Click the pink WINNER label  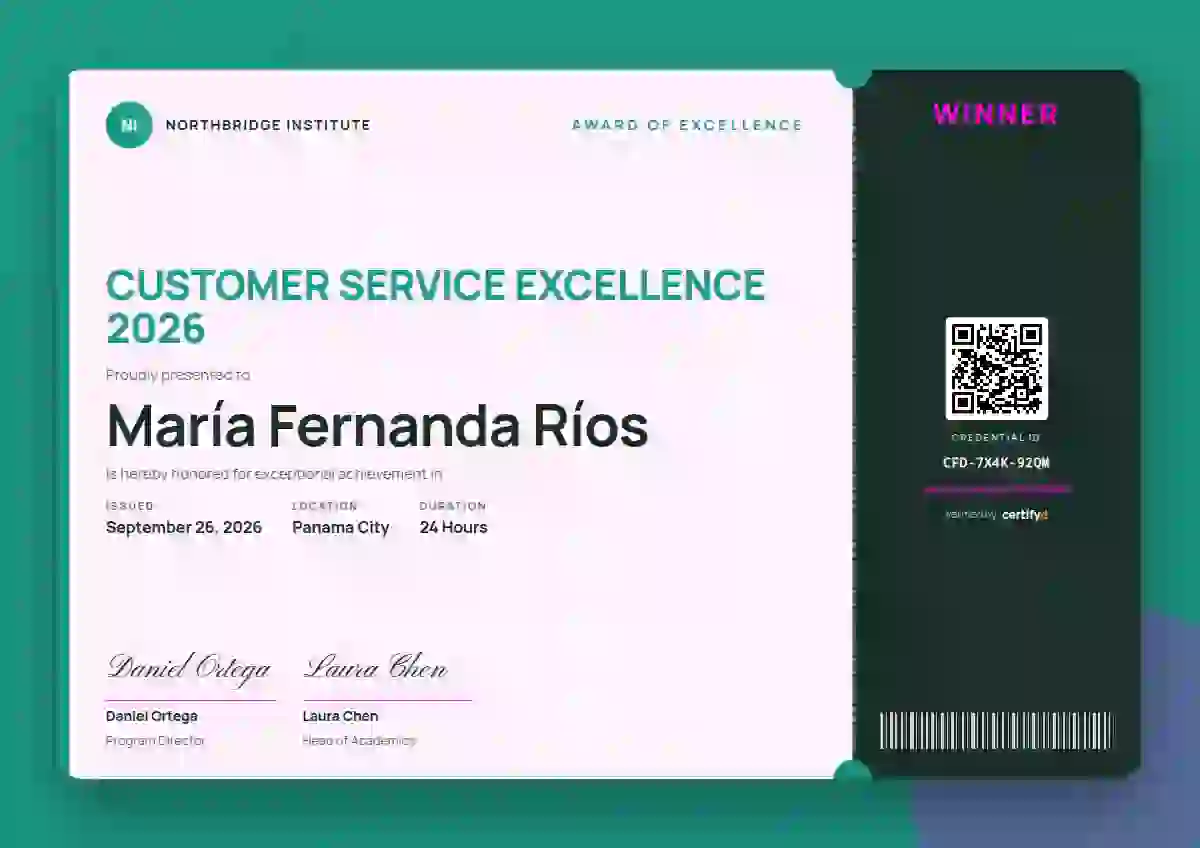pyautogui.click(x=996, y=114)
